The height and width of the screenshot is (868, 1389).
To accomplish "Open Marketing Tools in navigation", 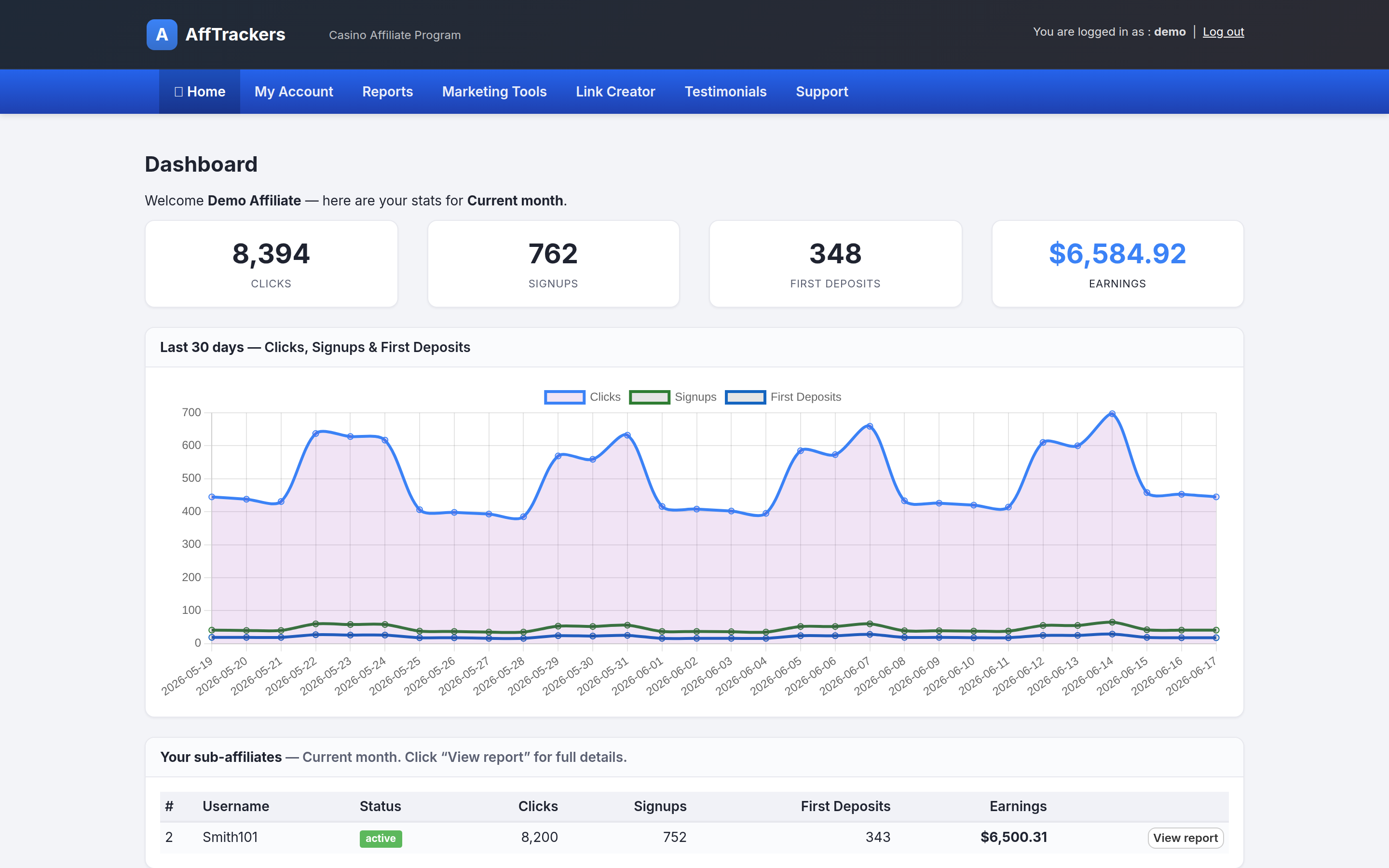I will click(494, 91).
